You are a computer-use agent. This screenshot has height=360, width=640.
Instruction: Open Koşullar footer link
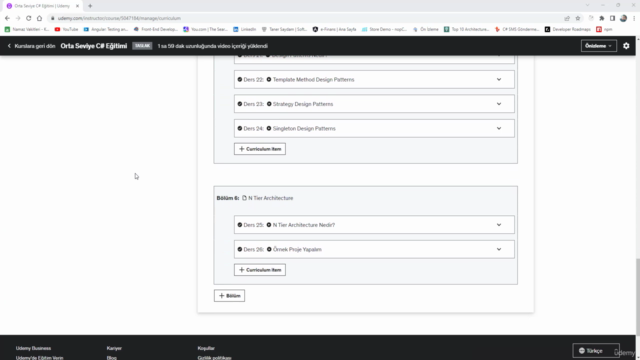[x=206, y=348]
